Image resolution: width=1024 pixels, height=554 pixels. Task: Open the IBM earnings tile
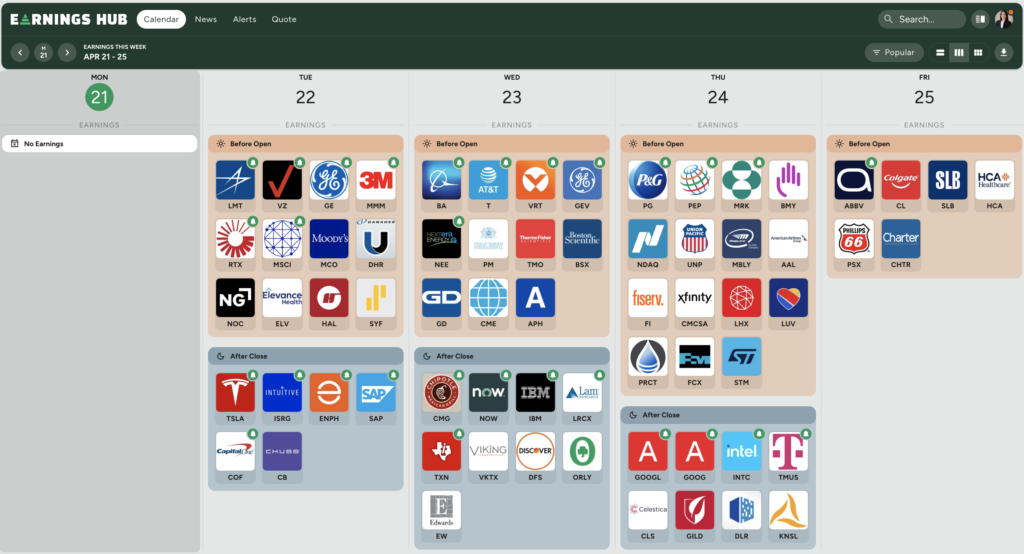tap(535, 399)
